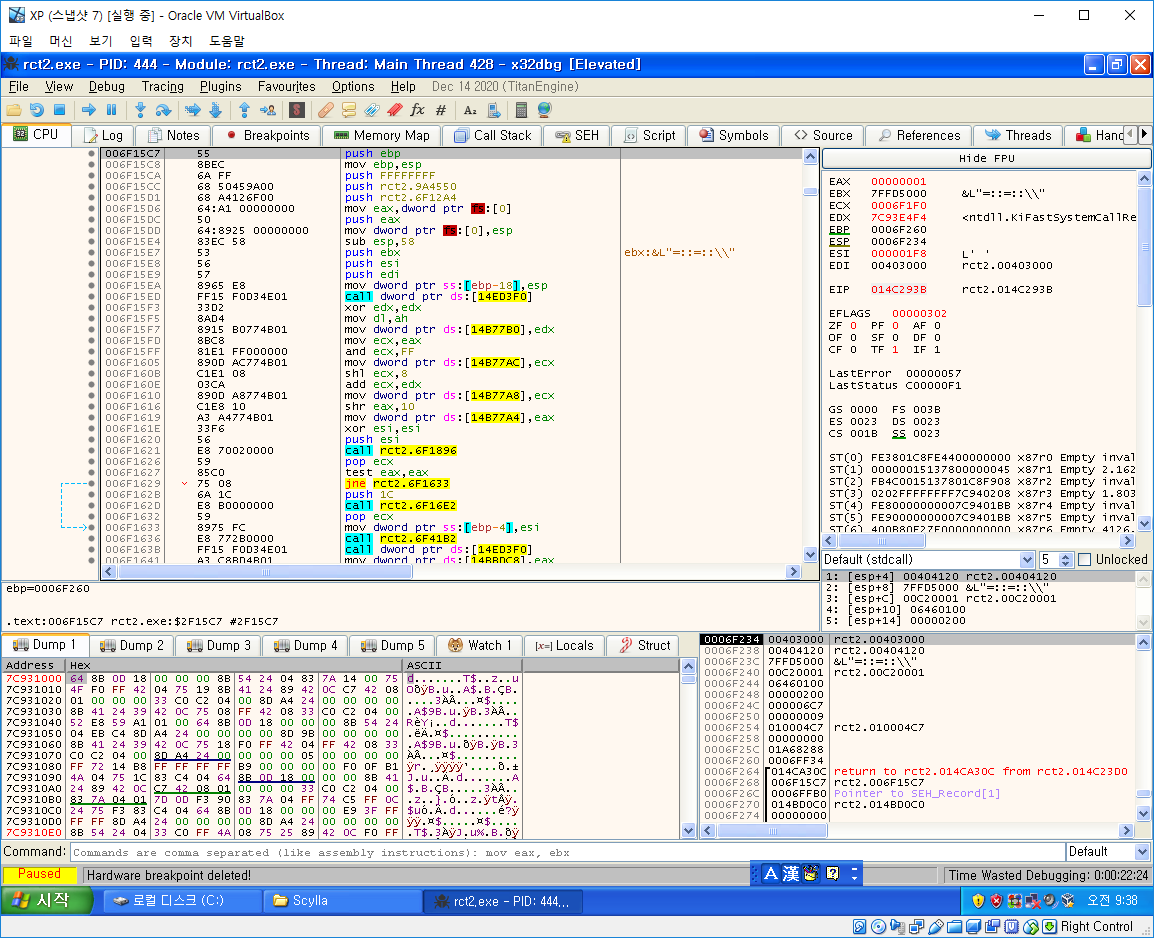Image resolution: width=1154 pixels, height=938 pixels.
Task: Toggle breakpoint at address 006F15ED
Action: click(x=91, y=296)
